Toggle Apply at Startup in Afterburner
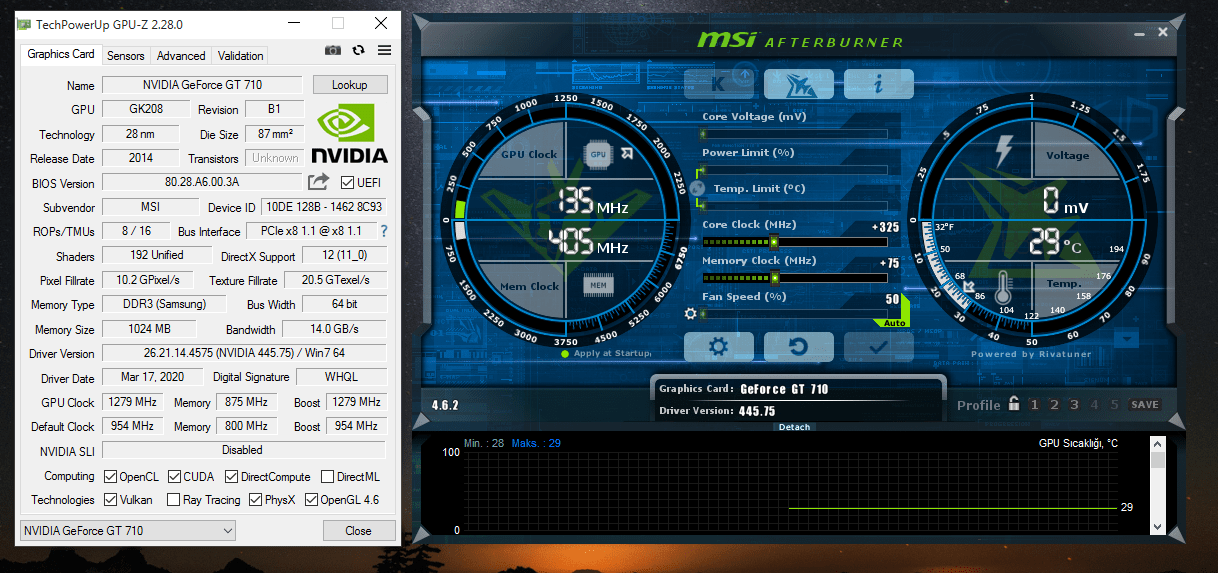This screenshot has height=573, width=1218. tap(565, 353)
